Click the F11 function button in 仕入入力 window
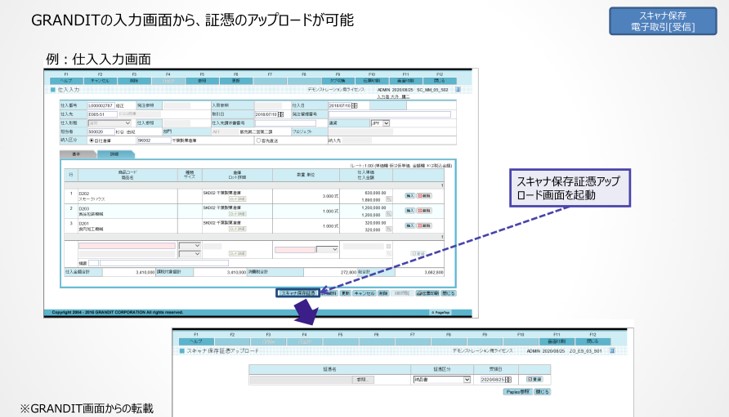The width and height of the screenshot is (729, 417). [x=405, y=81]
